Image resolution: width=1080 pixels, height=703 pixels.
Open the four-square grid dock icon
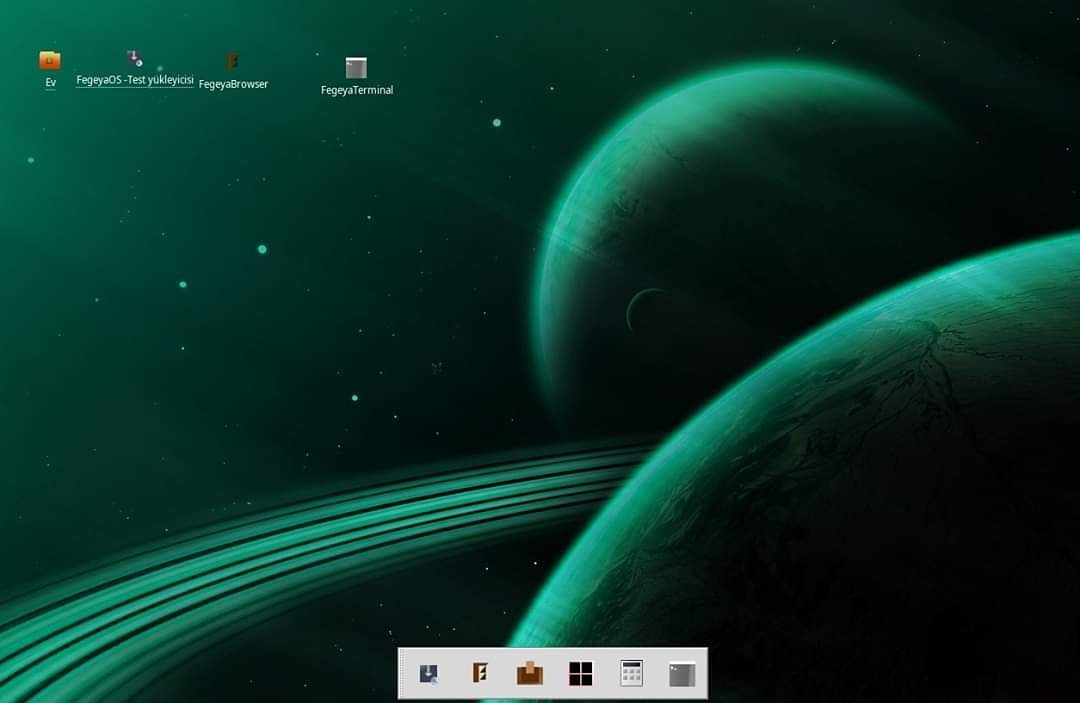pyautogui.click(x=581, y=673)
